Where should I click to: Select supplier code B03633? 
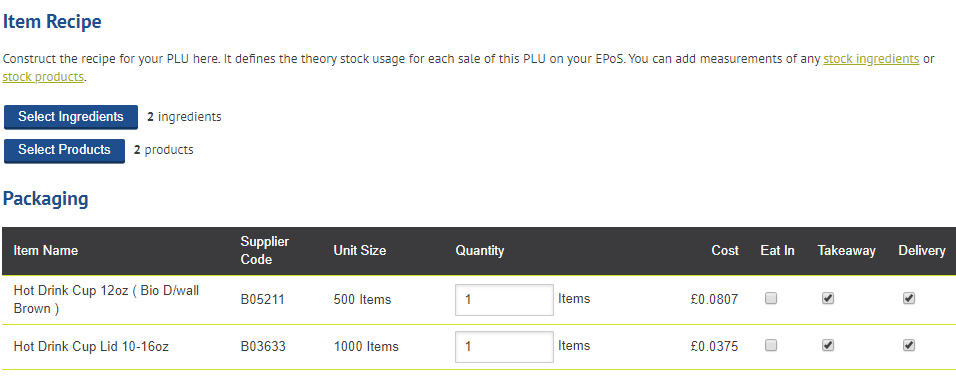(x=263, y=347)
